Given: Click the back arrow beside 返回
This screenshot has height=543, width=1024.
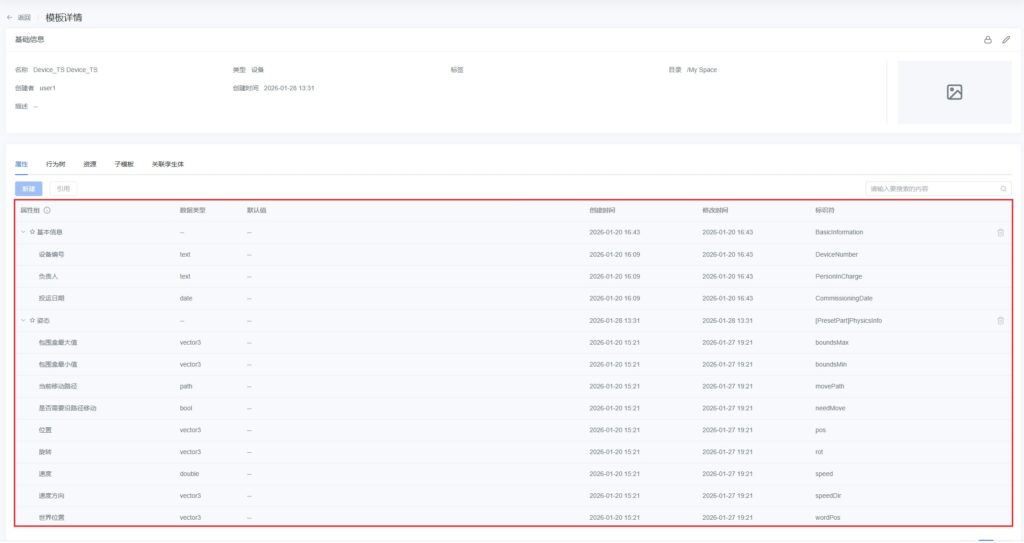Looking at the screenshot, I should pyautogui.click(x=10, y=17).
